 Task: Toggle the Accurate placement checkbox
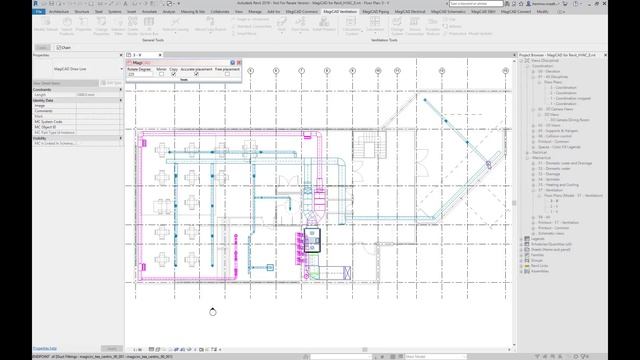coord(196,74)
